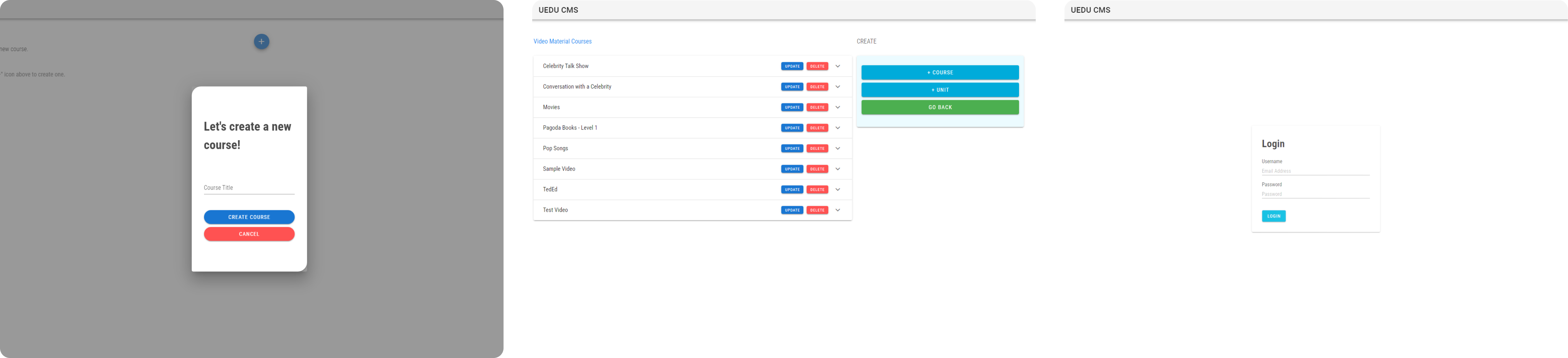Expand the Sample Video course chevron

(x=838, y=169)
